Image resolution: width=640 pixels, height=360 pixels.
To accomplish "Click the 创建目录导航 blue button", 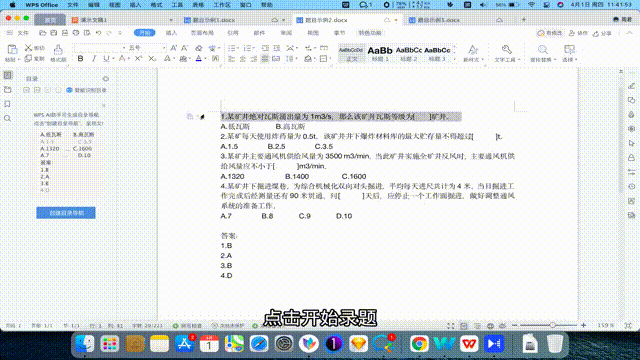I will coord(66,213).
